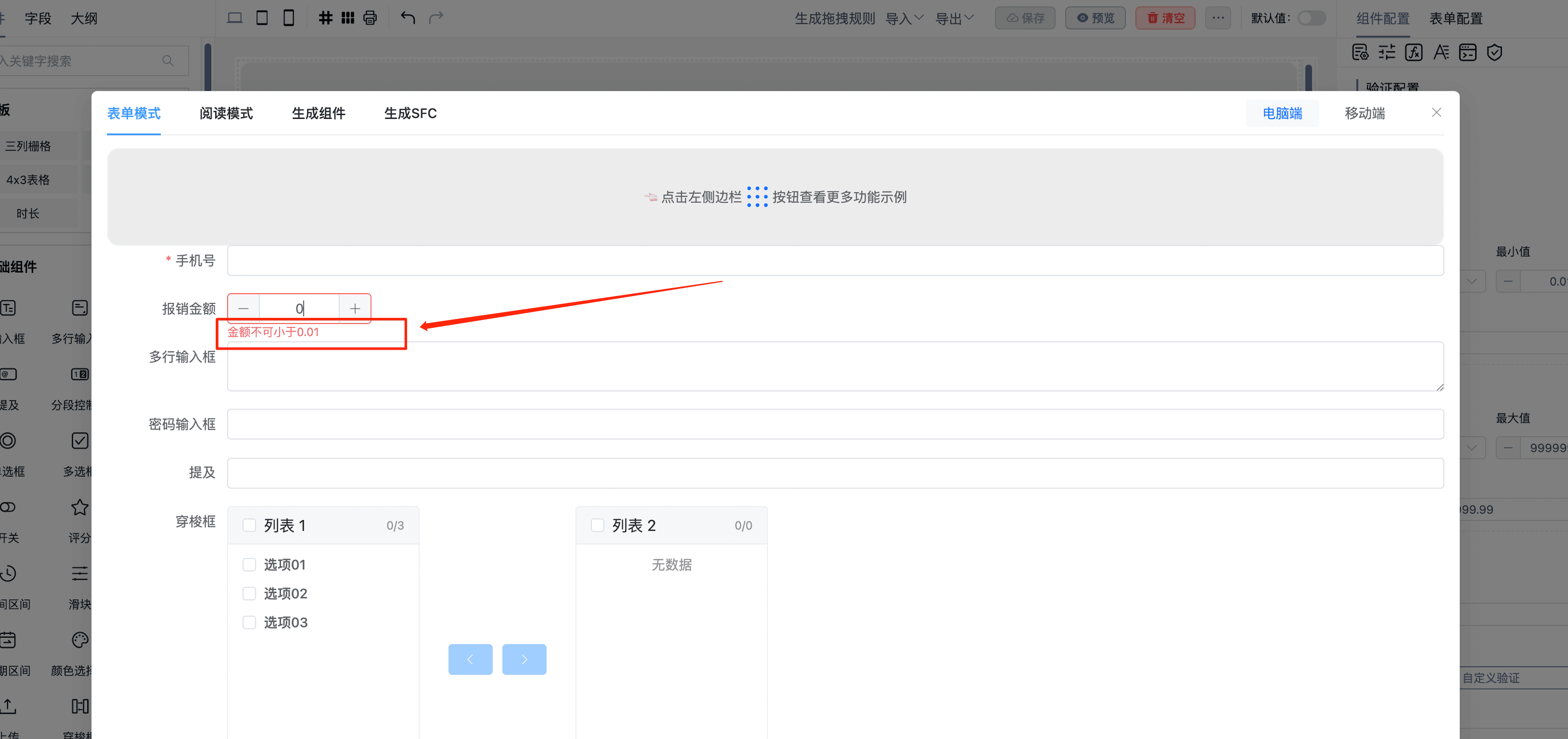
Task: Switch to the 阅读模式 tab
Action: point(226,113)
